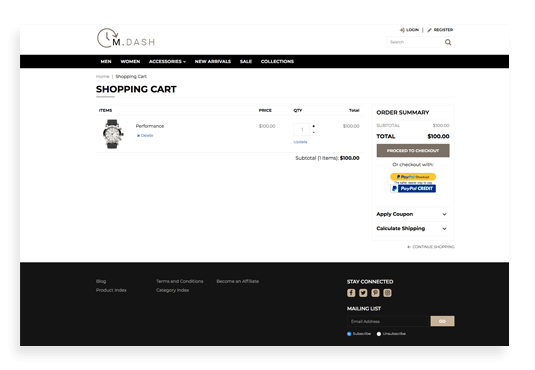The width and height of the screenshot is (535, 370).
Task: Decrease quantity with the down arrow
Action: pyautogui.click(x=314, y=132)
